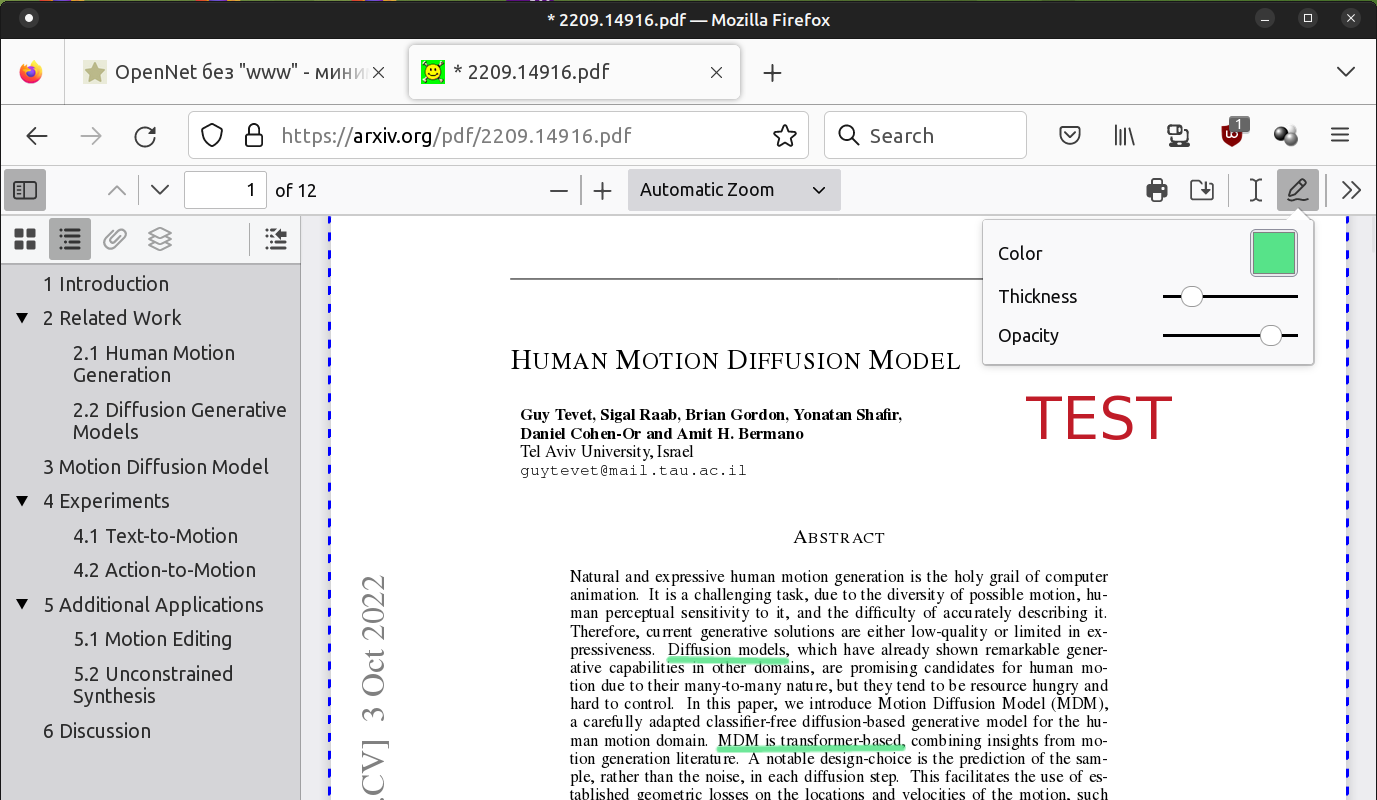Click the page number input field
The width and height of the screenshot is (1377, 800).
tap(225, 190)
